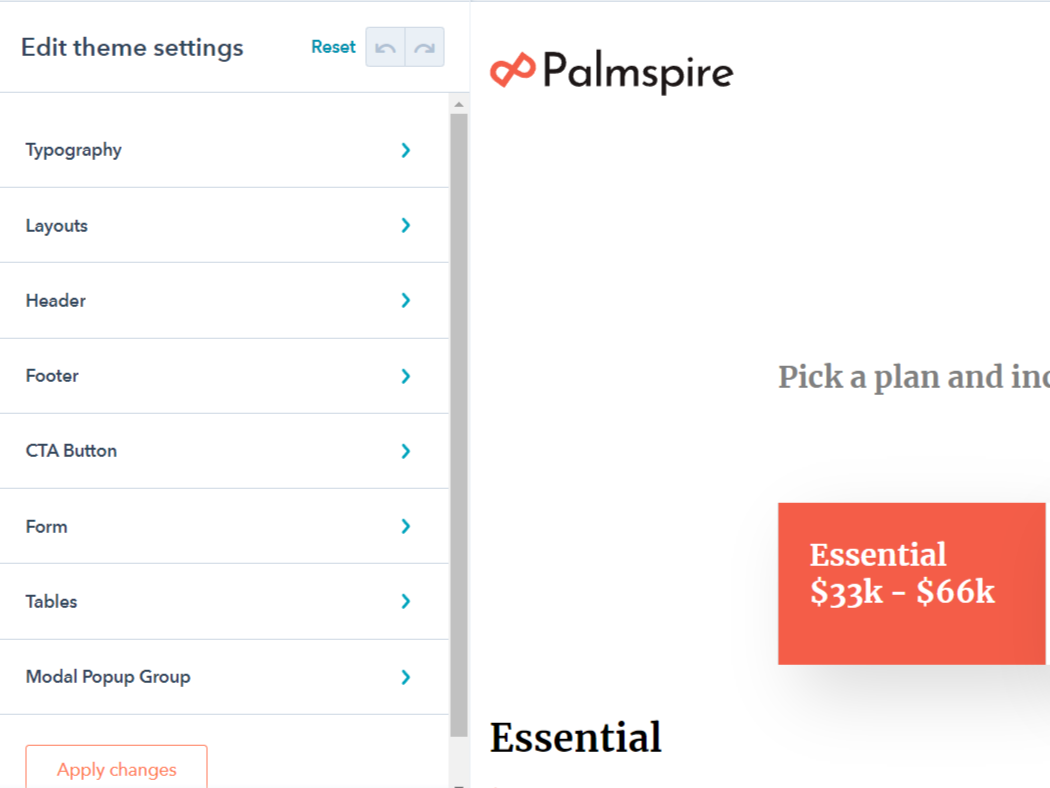Expand the Modal Popup Group section
Screen dimensions: 1050x788
pyautogui.click(x=406, y=677)
